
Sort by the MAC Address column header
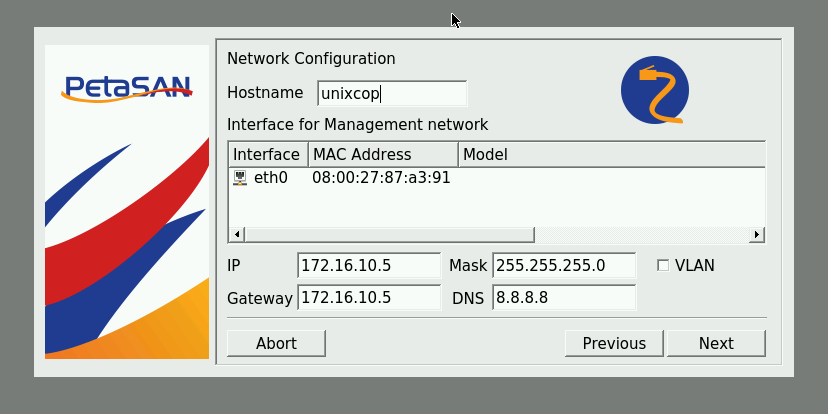383,155
